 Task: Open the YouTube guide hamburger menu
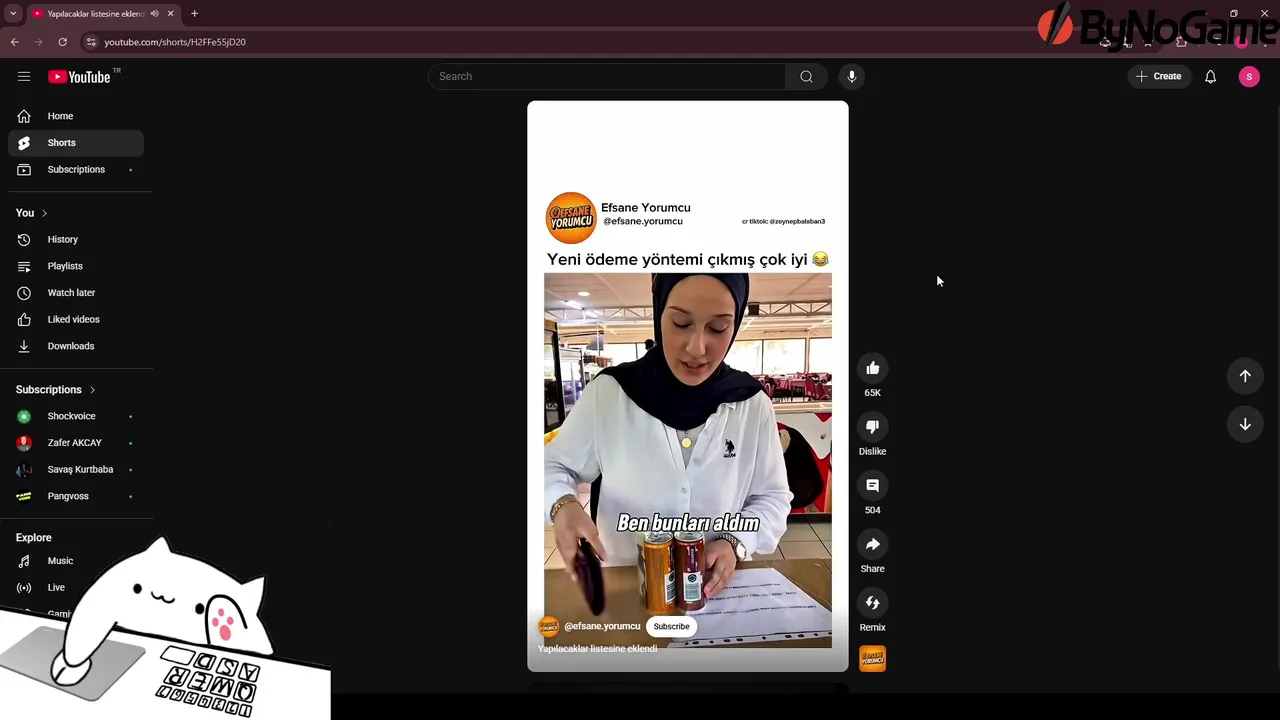24,76
